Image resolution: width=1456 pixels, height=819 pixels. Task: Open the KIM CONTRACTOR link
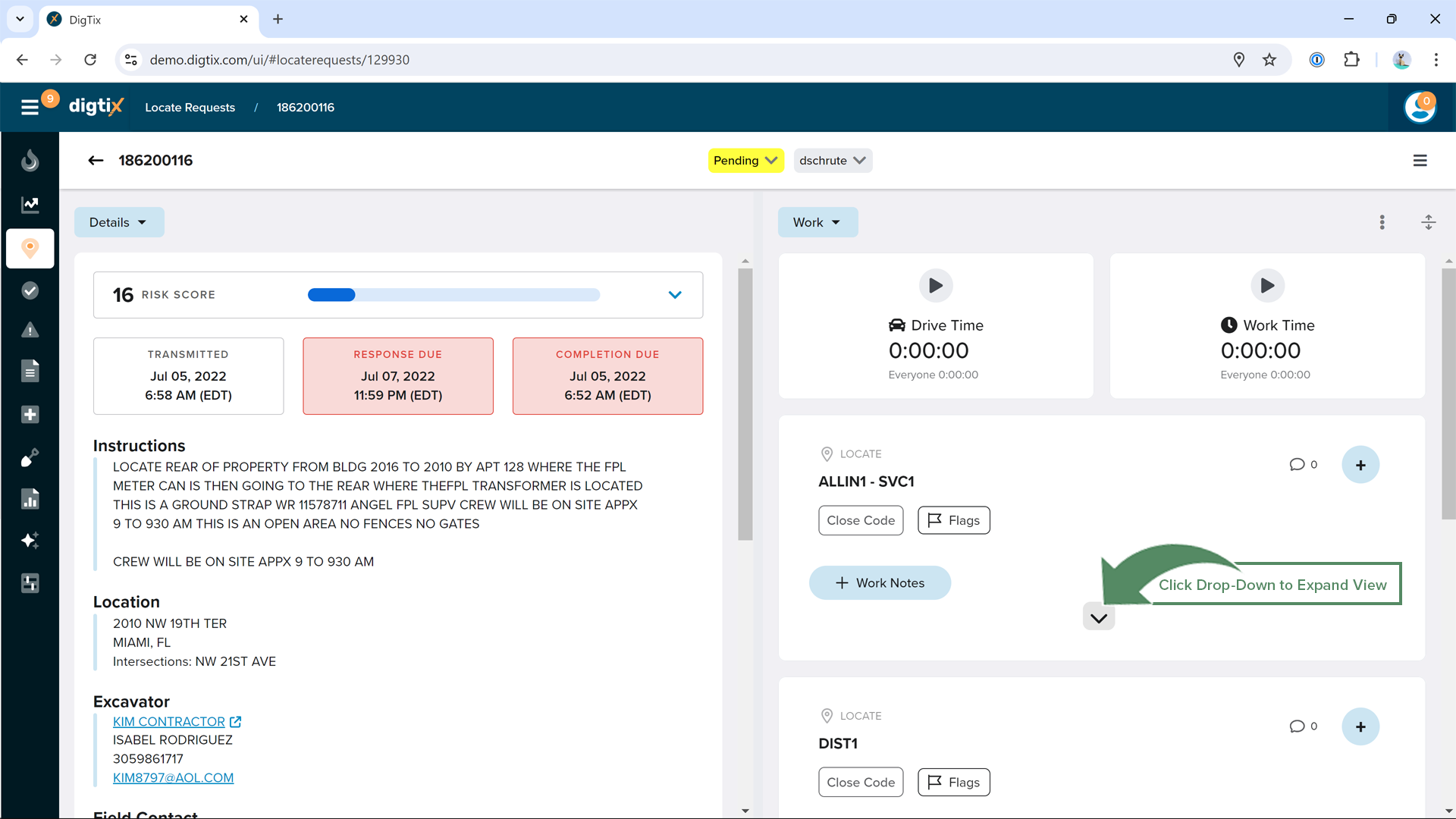tap(169, 722)
